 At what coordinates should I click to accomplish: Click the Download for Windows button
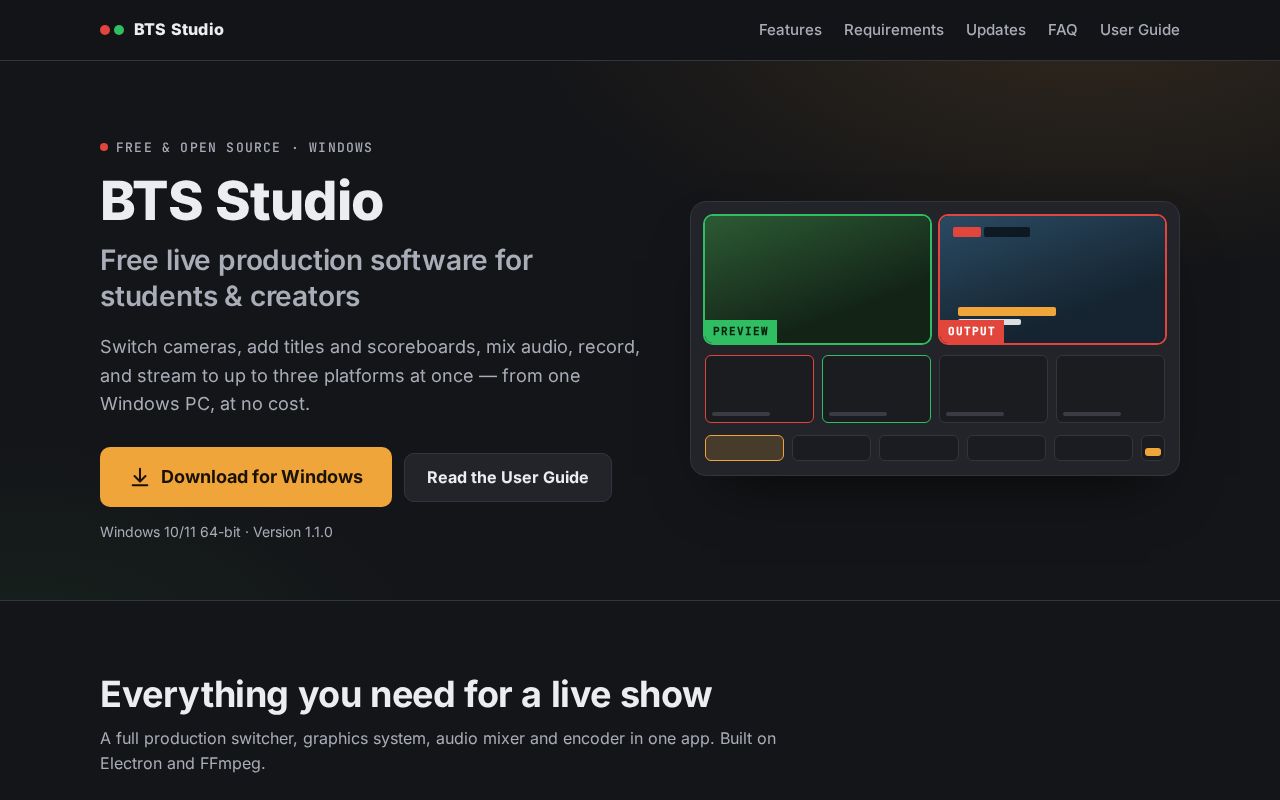tap(246, 477)
